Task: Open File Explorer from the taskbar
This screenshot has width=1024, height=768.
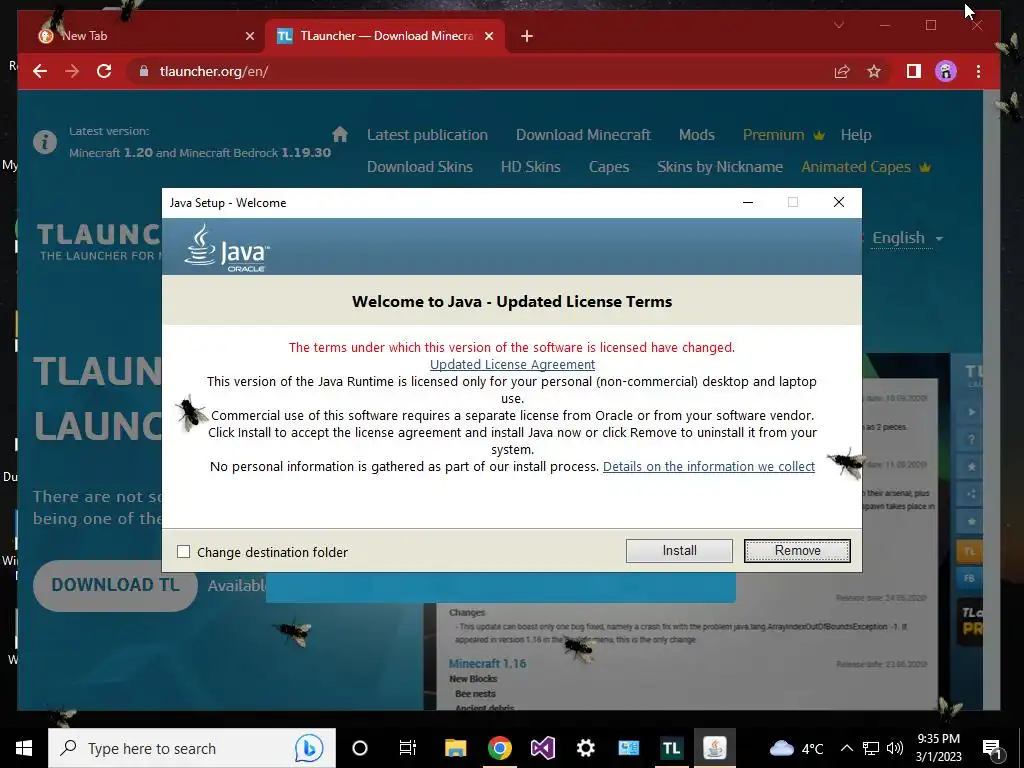Action: (455, 748)
